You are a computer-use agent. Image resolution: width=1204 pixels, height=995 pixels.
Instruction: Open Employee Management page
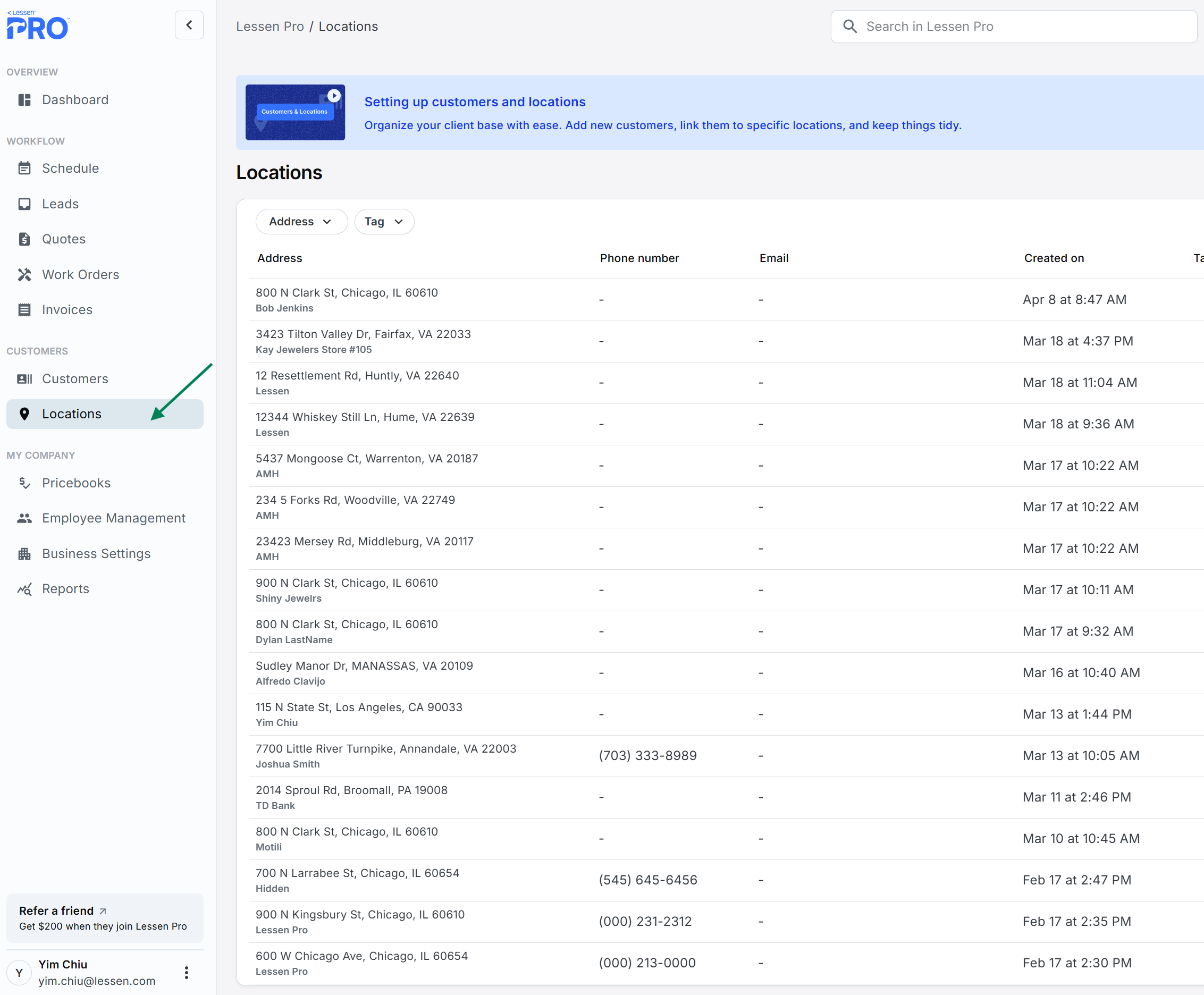click(113, 518)
